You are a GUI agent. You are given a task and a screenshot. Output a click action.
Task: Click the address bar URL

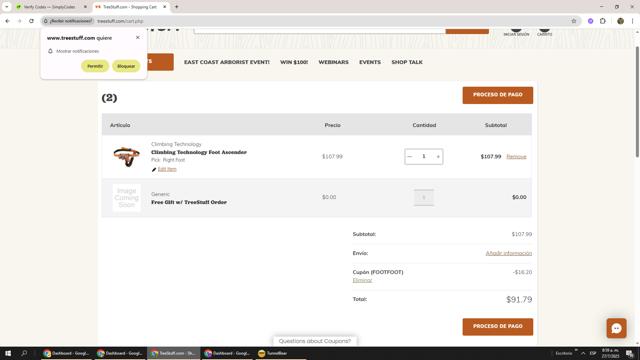coord(120,21)
